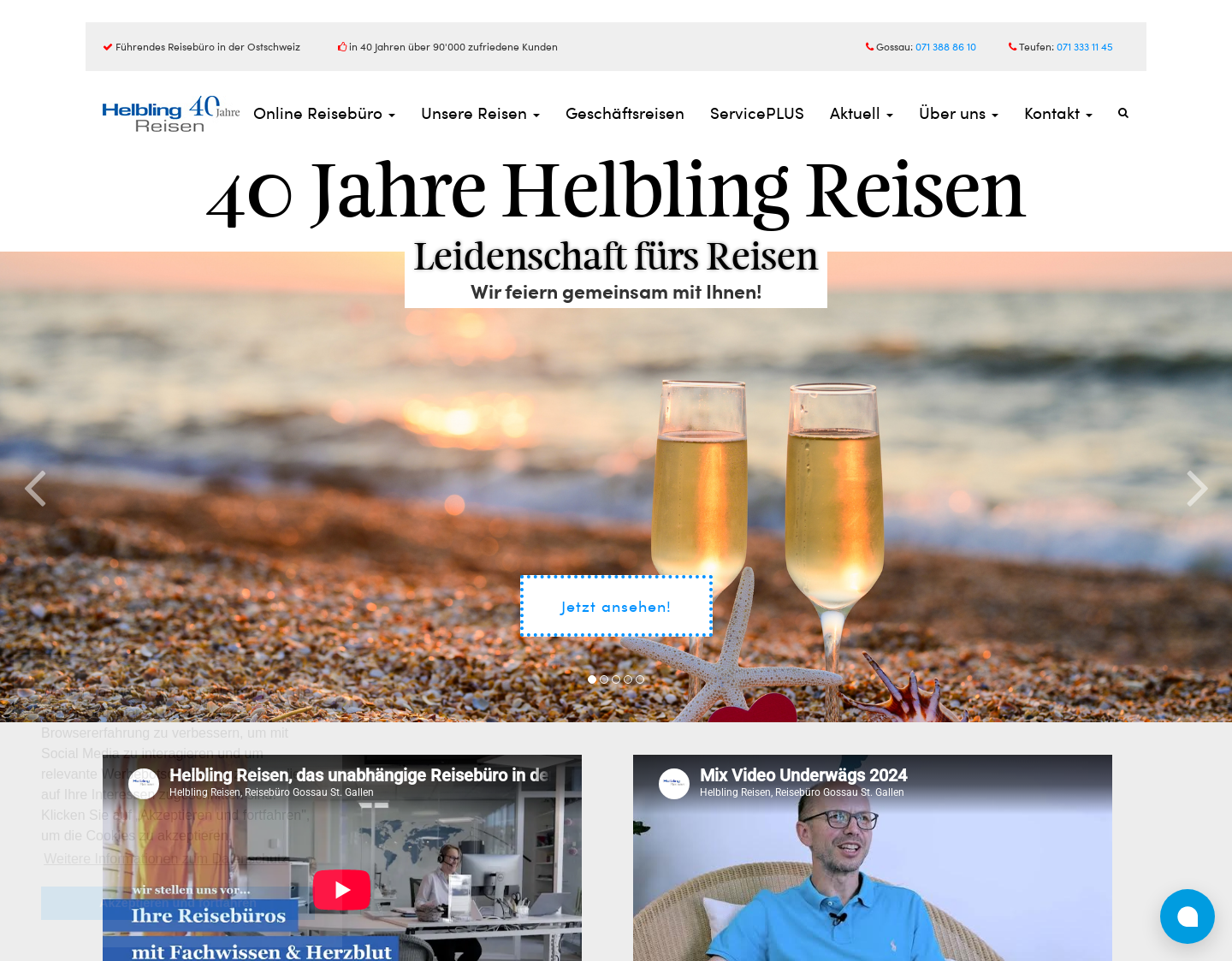Open the search magnifier icon in navigation
1232x961 pixels.
(1123, 113)
